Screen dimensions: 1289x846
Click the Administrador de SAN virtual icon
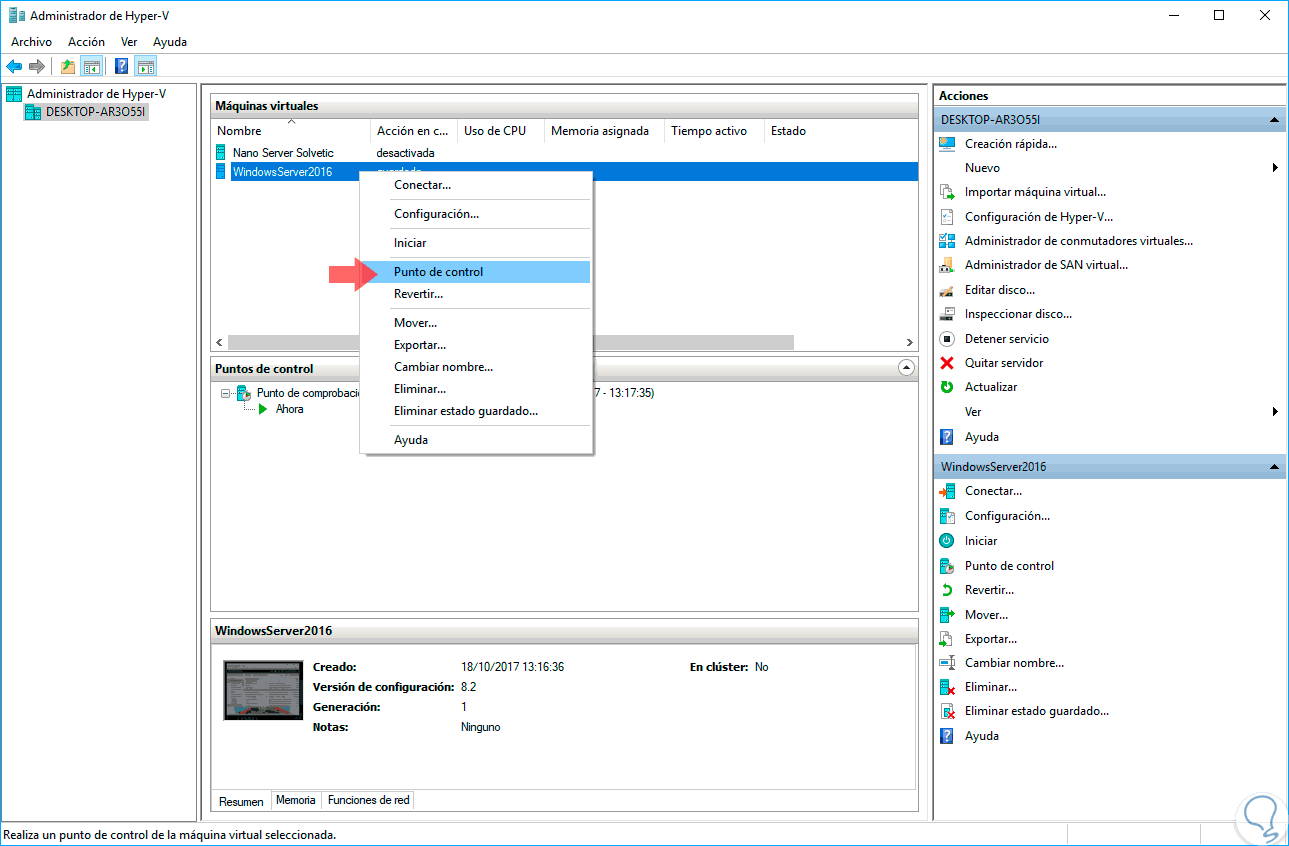(x=947, y=265)
